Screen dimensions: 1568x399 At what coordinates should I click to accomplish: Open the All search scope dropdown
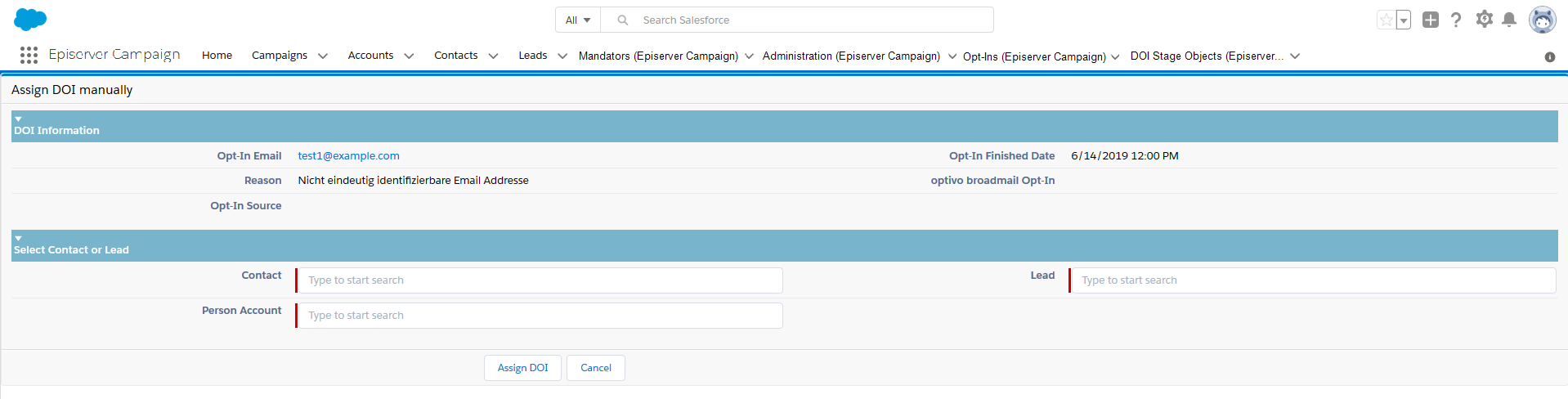click(578, 20)
